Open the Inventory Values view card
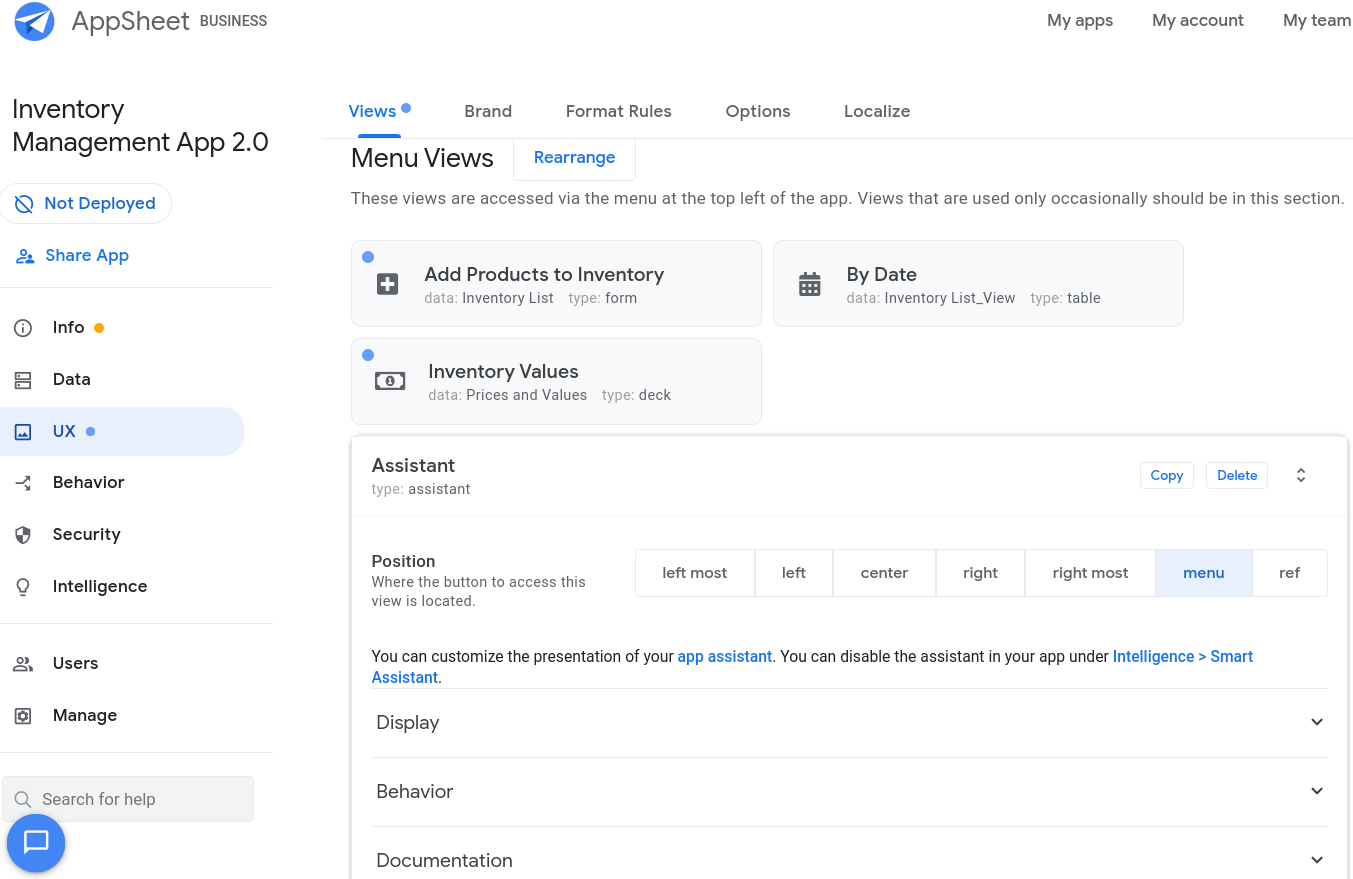1353x879 pixels. [x=556, y=381]
